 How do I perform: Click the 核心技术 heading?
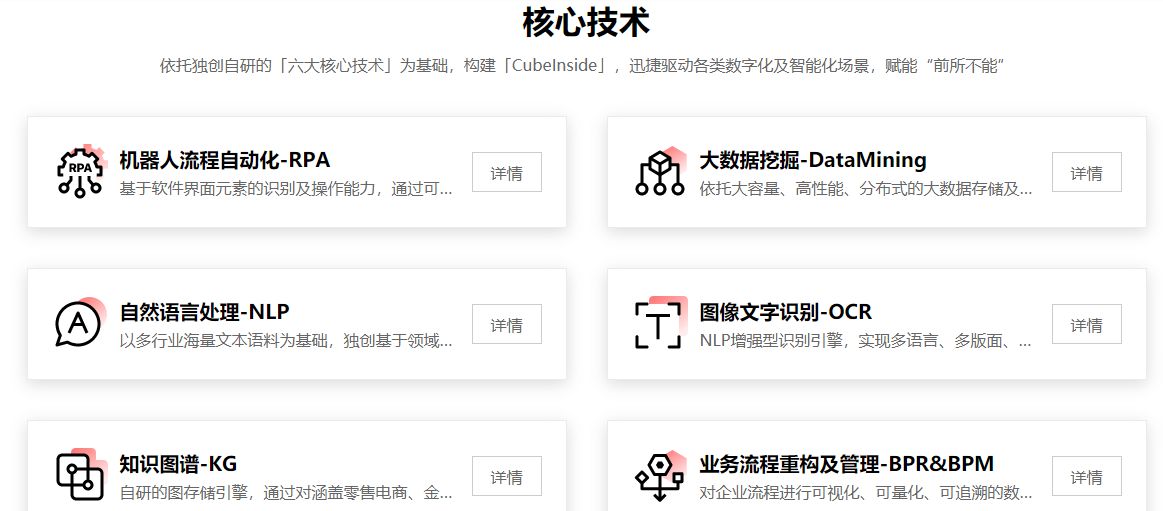(x=586, y=22)
